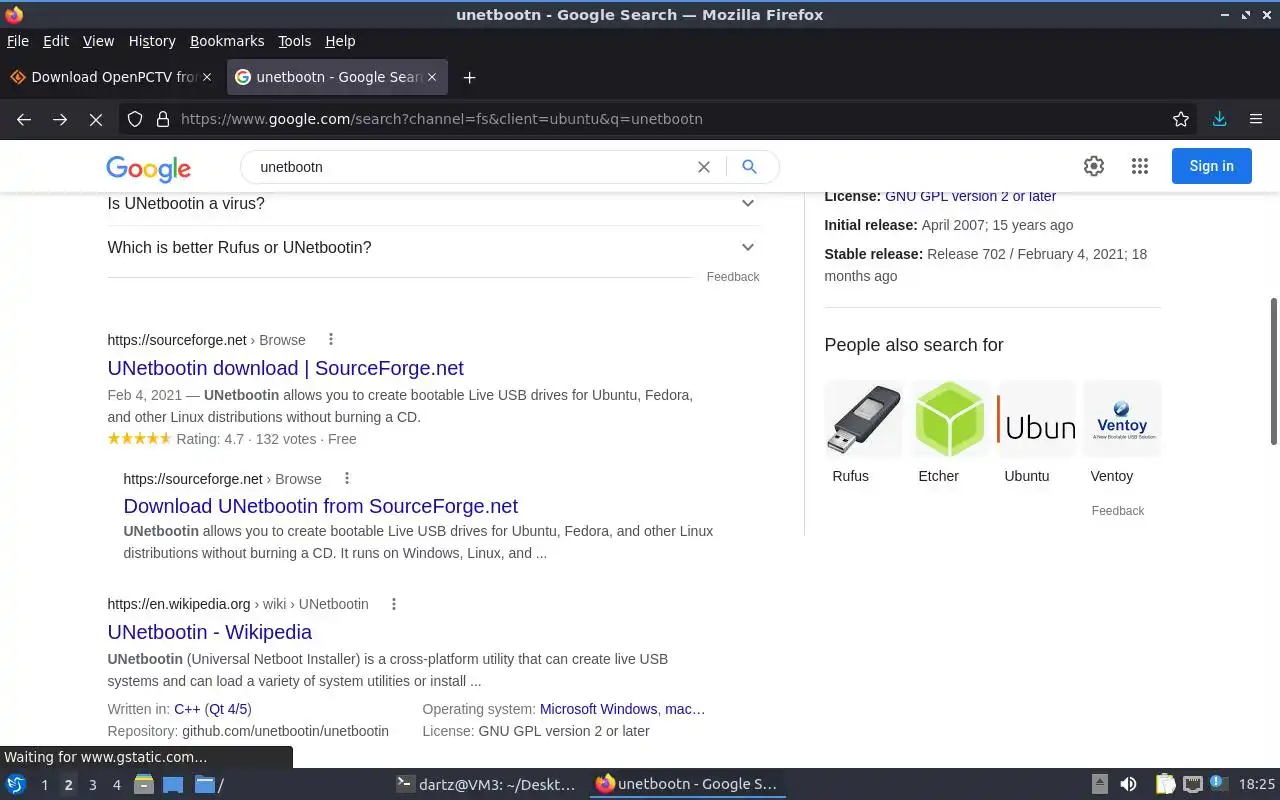Go back to the previous page

[x=24, y=119]
